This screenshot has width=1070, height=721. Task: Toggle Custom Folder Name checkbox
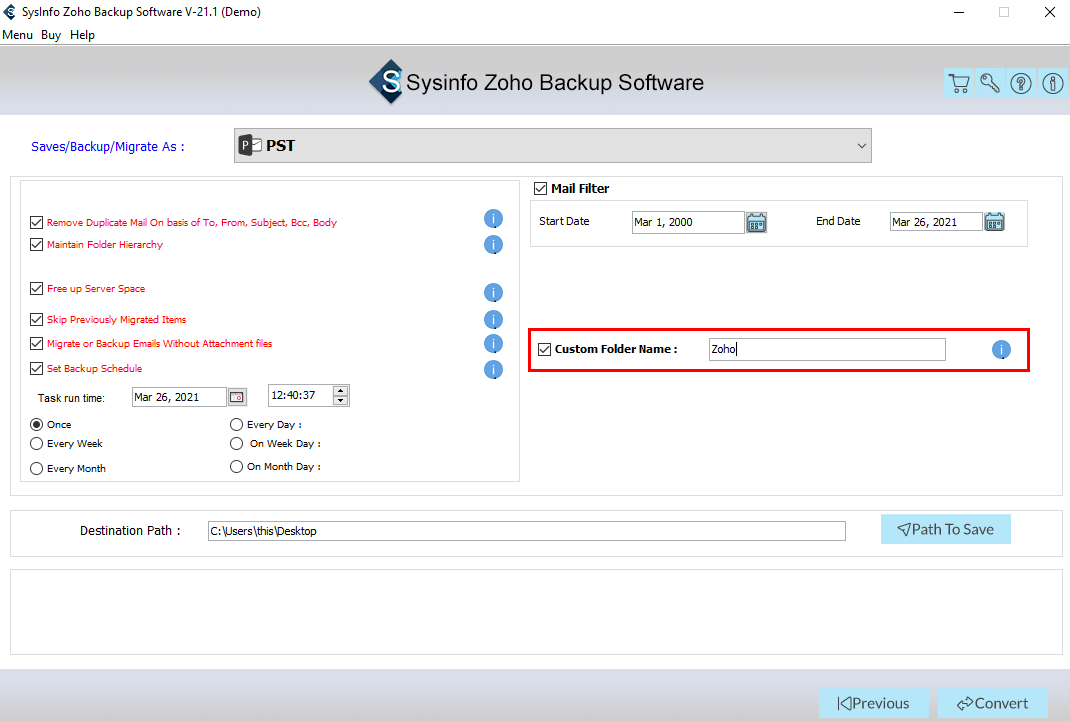click(545, 349)
